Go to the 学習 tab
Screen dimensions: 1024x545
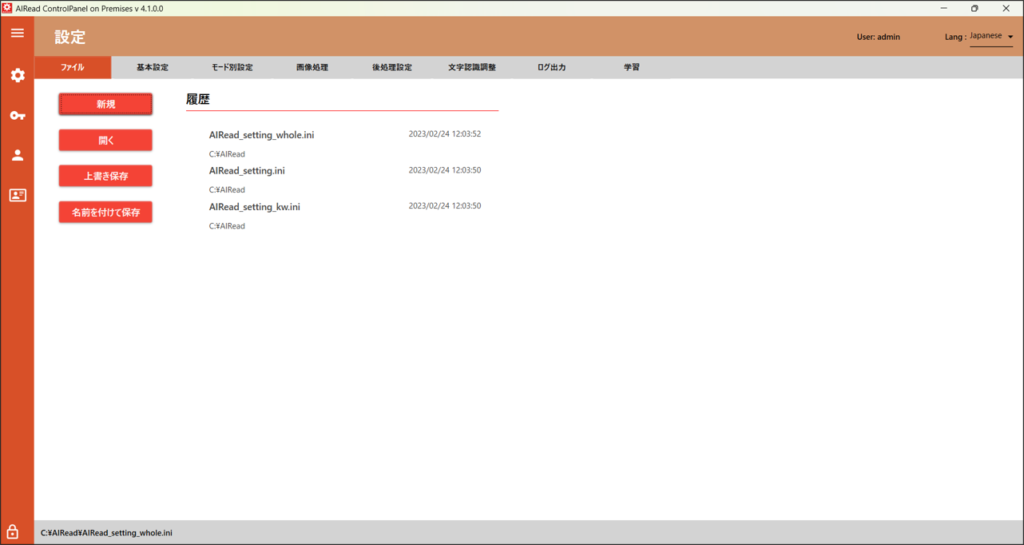[632, 67]
